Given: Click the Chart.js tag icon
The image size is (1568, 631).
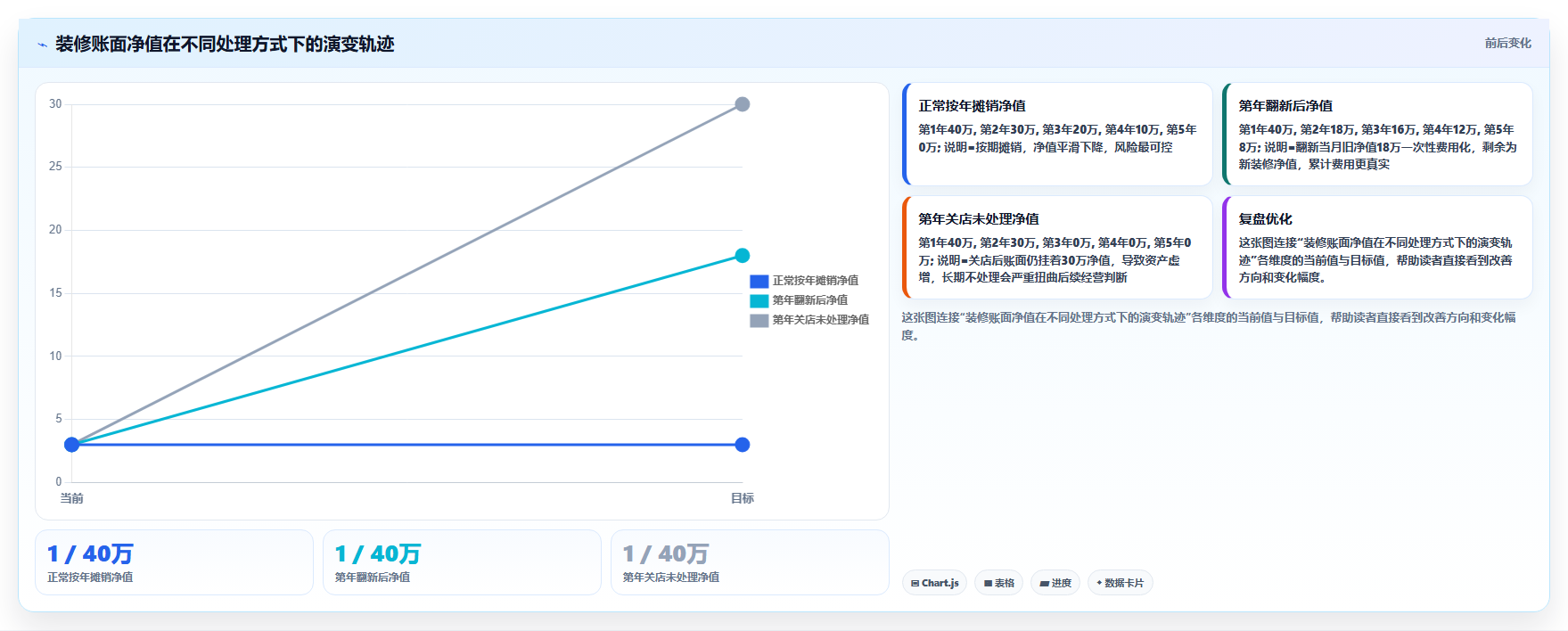Looking at the screenshot, I should point(915,584).
